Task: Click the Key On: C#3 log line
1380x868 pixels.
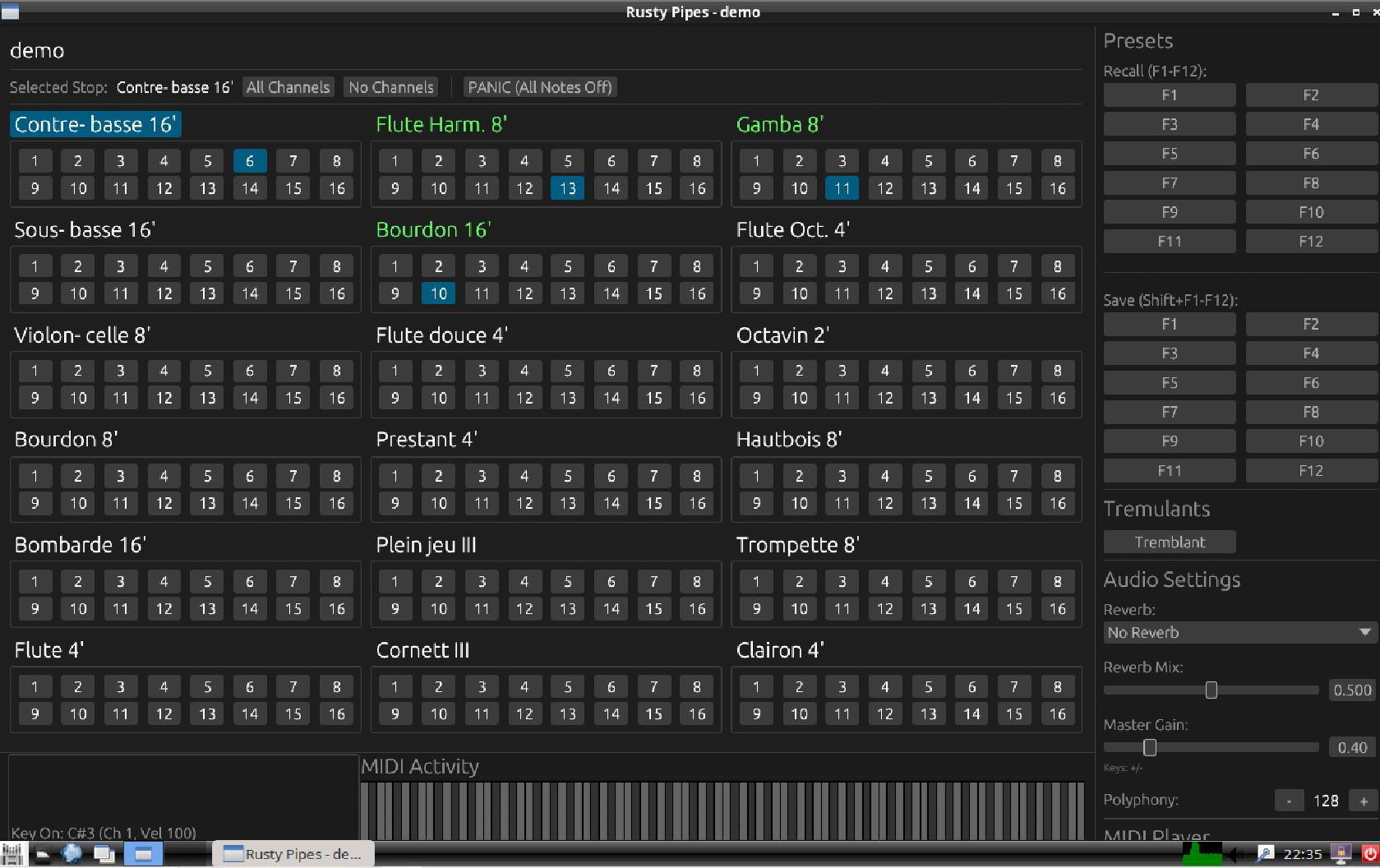Action: pos(104,833)
